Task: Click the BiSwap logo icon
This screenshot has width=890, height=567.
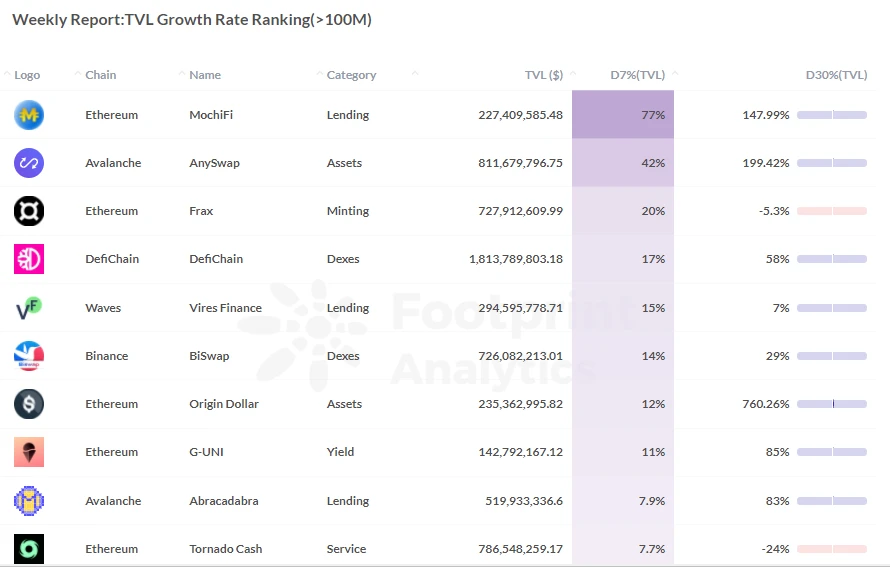Action: point(29,356)
